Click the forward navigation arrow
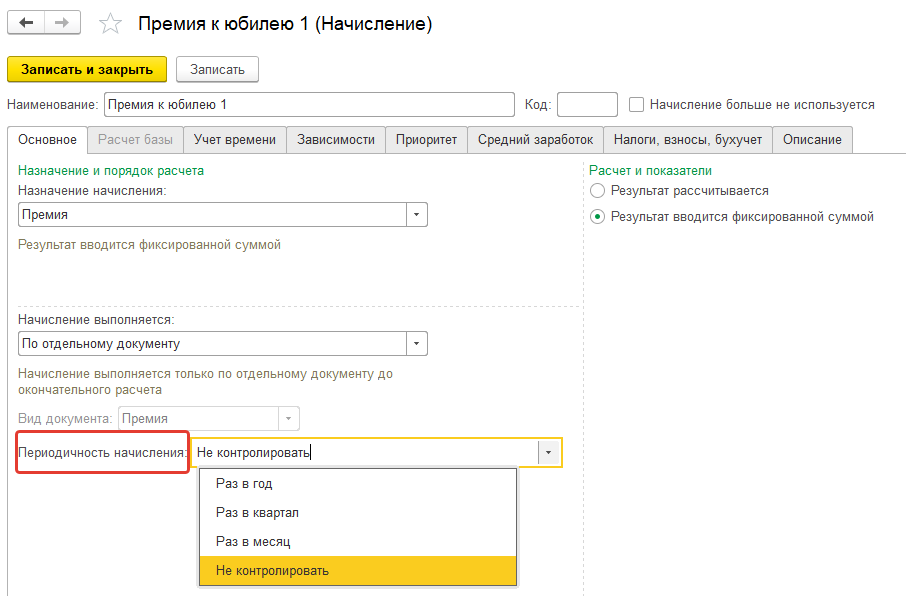The height and width of the screenshot is (596, 906). 63,22
